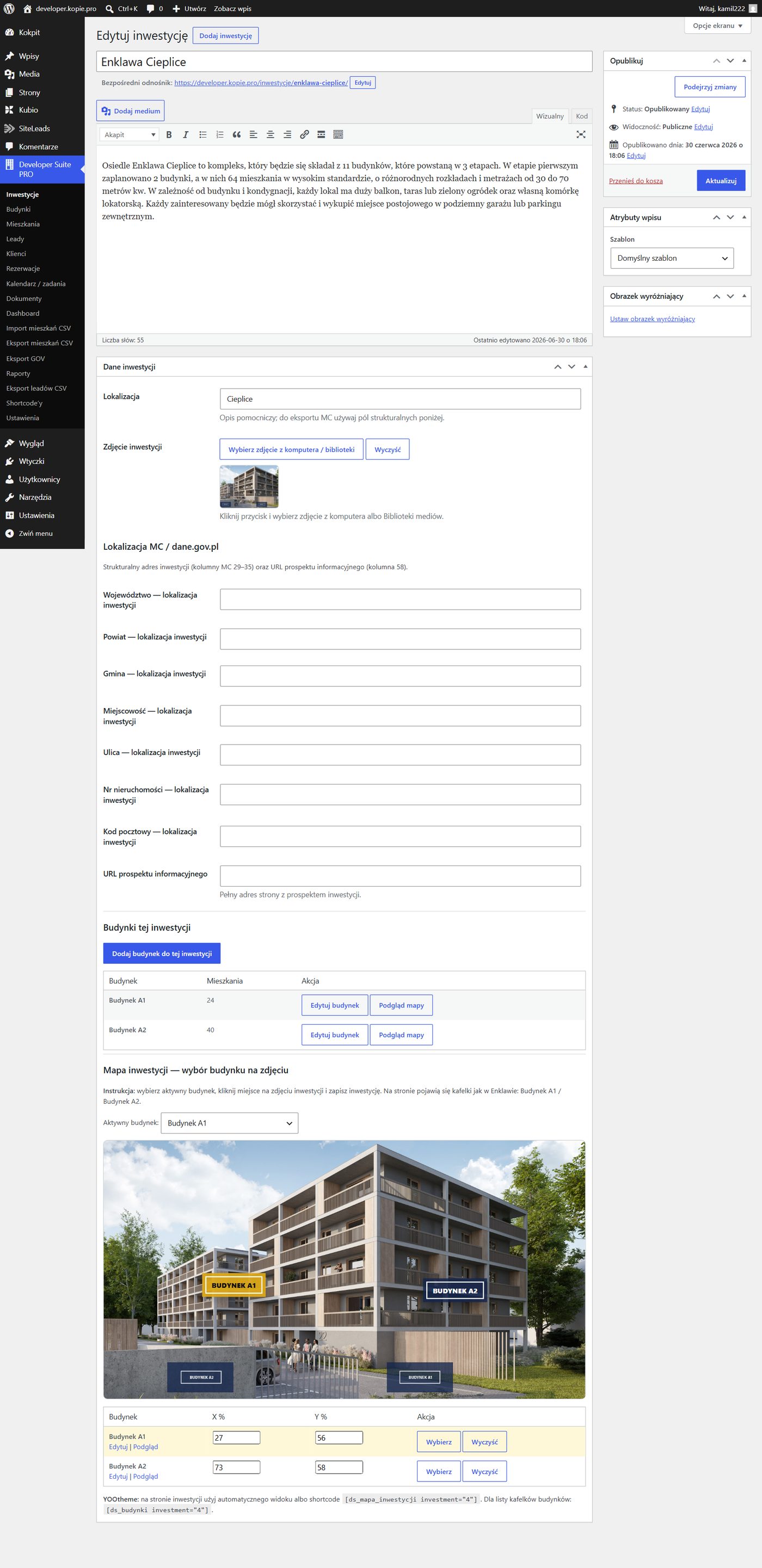Collapse the Opublikuj panel
The width and height of the screenshot is (762, 1568).
click(743, 61)
